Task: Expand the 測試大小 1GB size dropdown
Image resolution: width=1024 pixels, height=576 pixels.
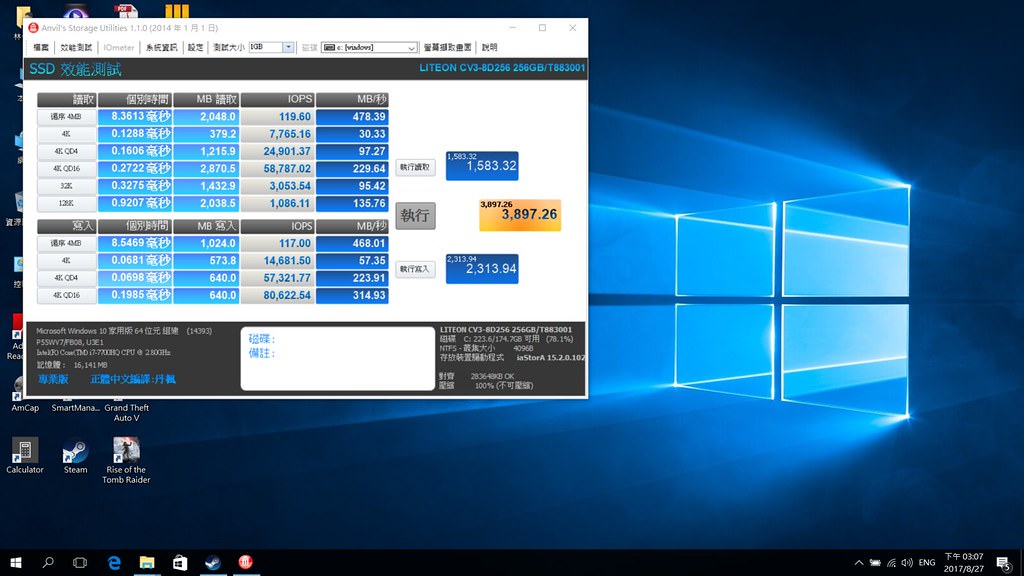Action: (288, 47)
